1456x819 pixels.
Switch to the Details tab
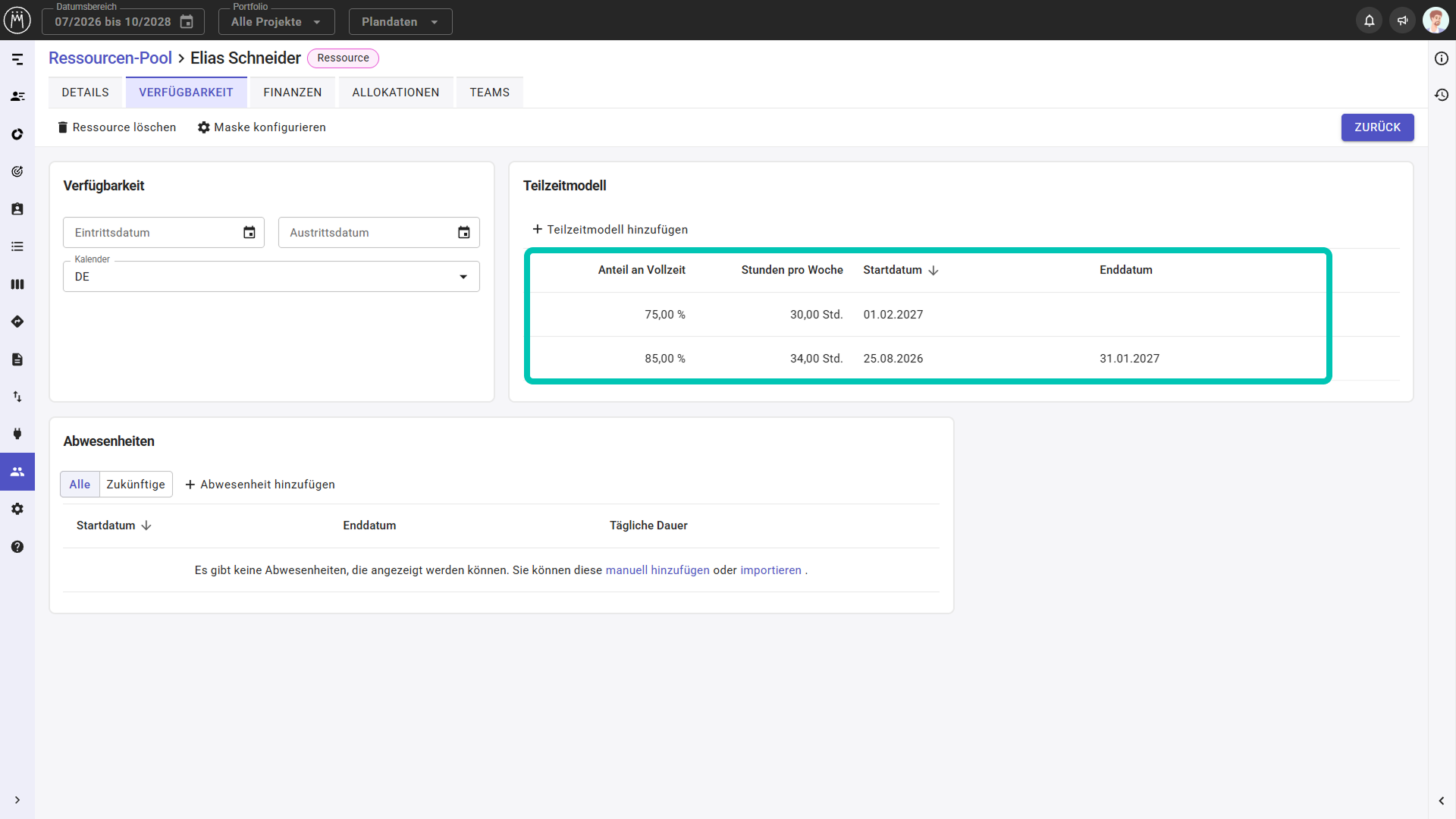coord(86,93)
